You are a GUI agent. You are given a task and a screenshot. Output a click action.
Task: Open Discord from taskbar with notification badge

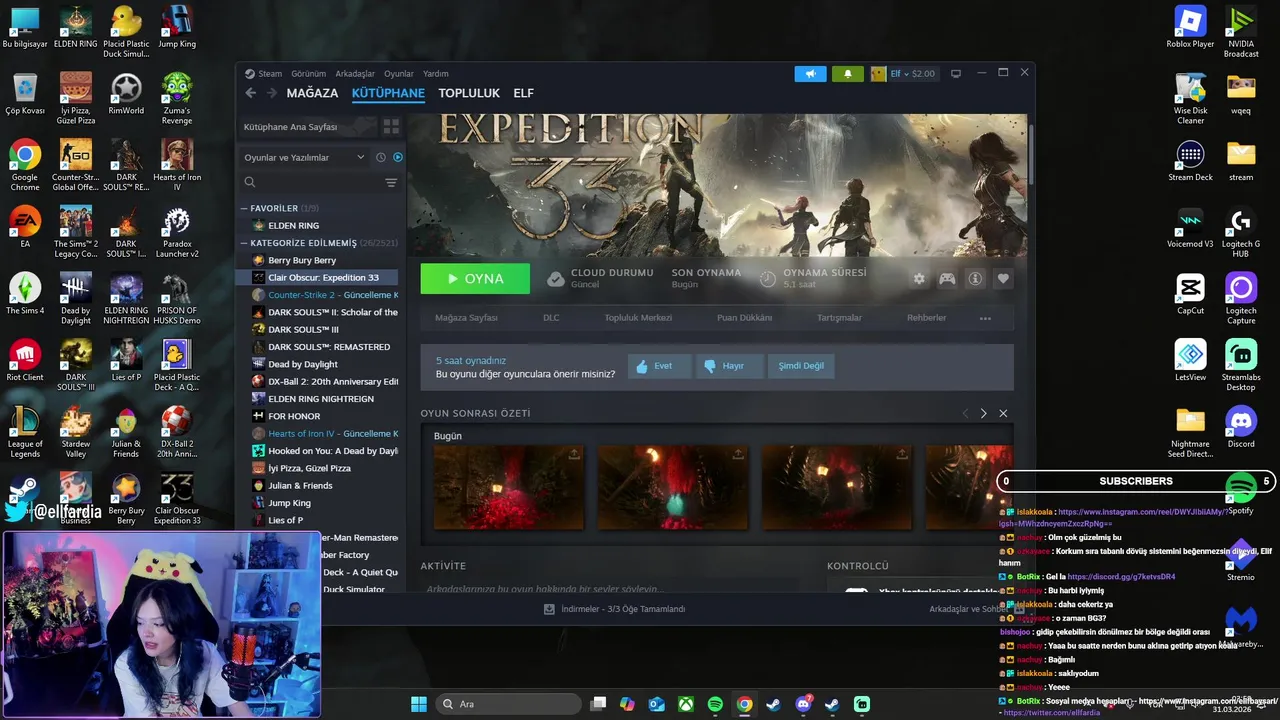coord(803,704)
